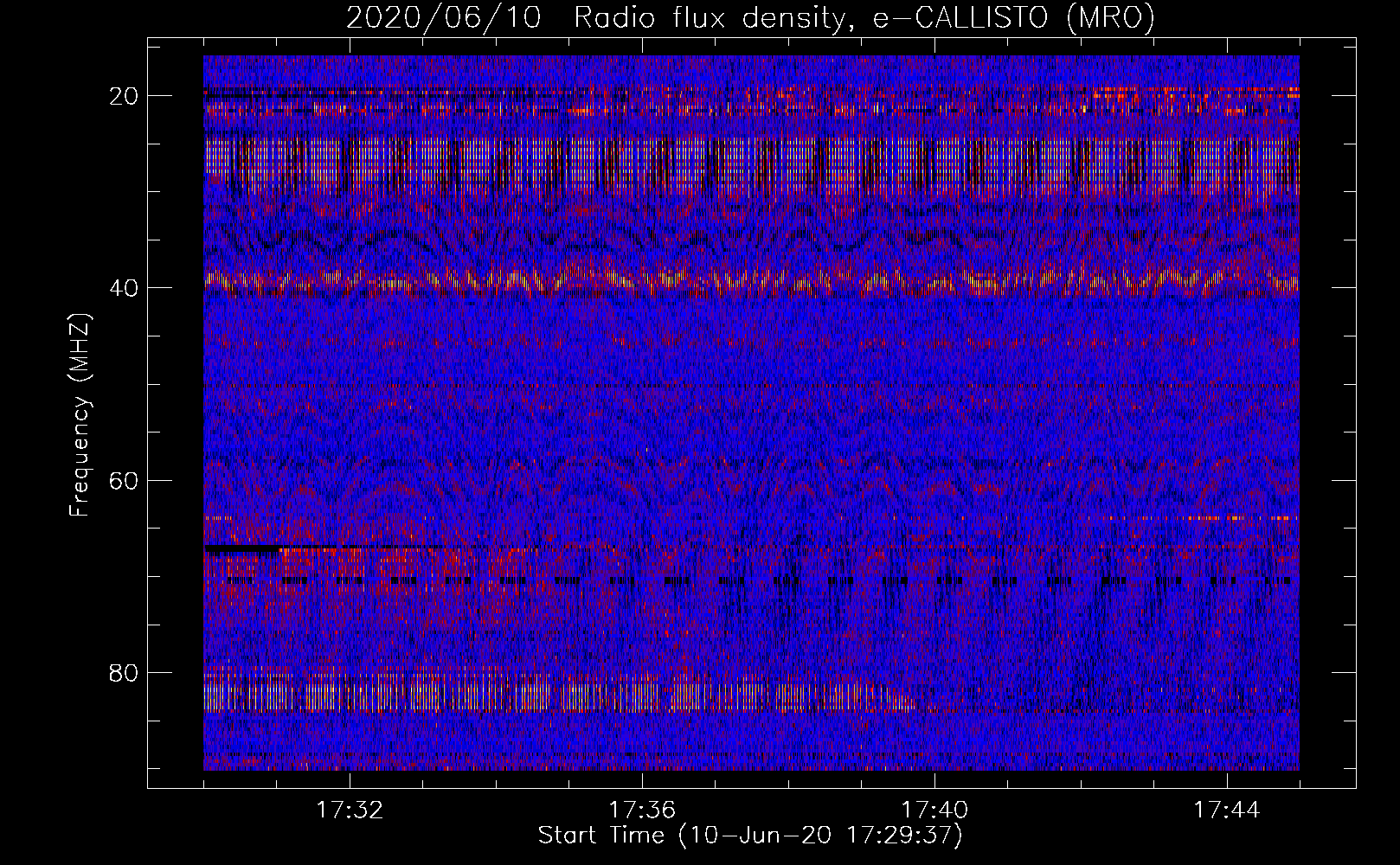1400x865 pixels.
Task: Click the 17:32 time tick label
Action: click(350, 811)
